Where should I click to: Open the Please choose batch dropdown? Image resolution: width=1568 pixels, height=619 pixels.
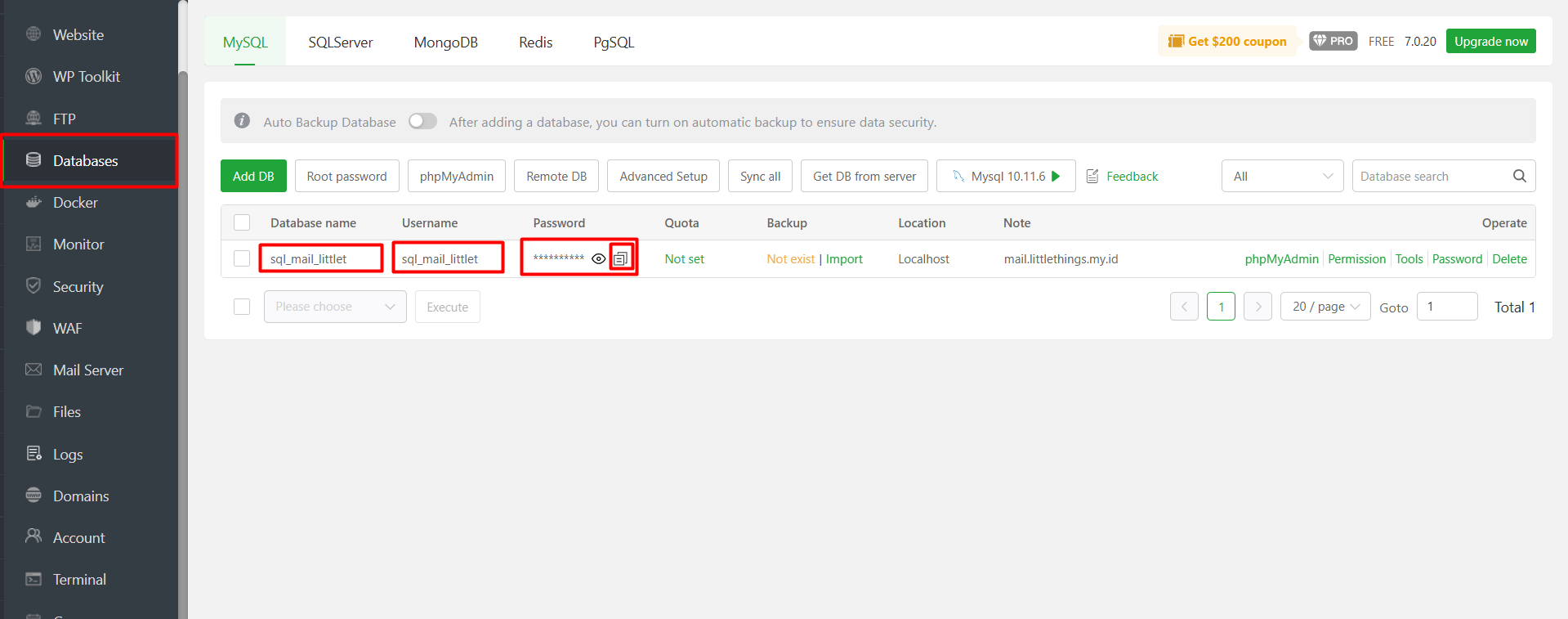pos(335,307)
